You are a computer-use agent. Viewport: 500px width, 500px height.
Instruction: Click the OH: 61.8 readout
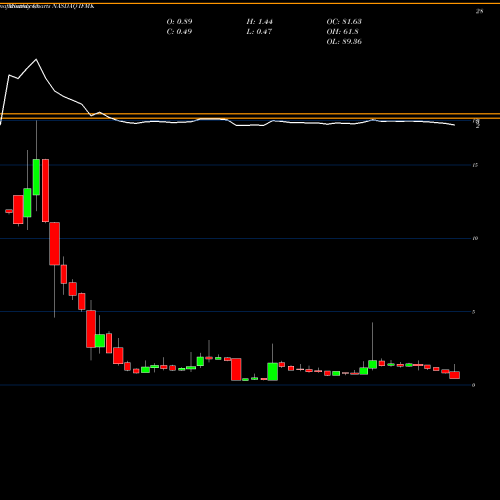[x=342, y=32]
